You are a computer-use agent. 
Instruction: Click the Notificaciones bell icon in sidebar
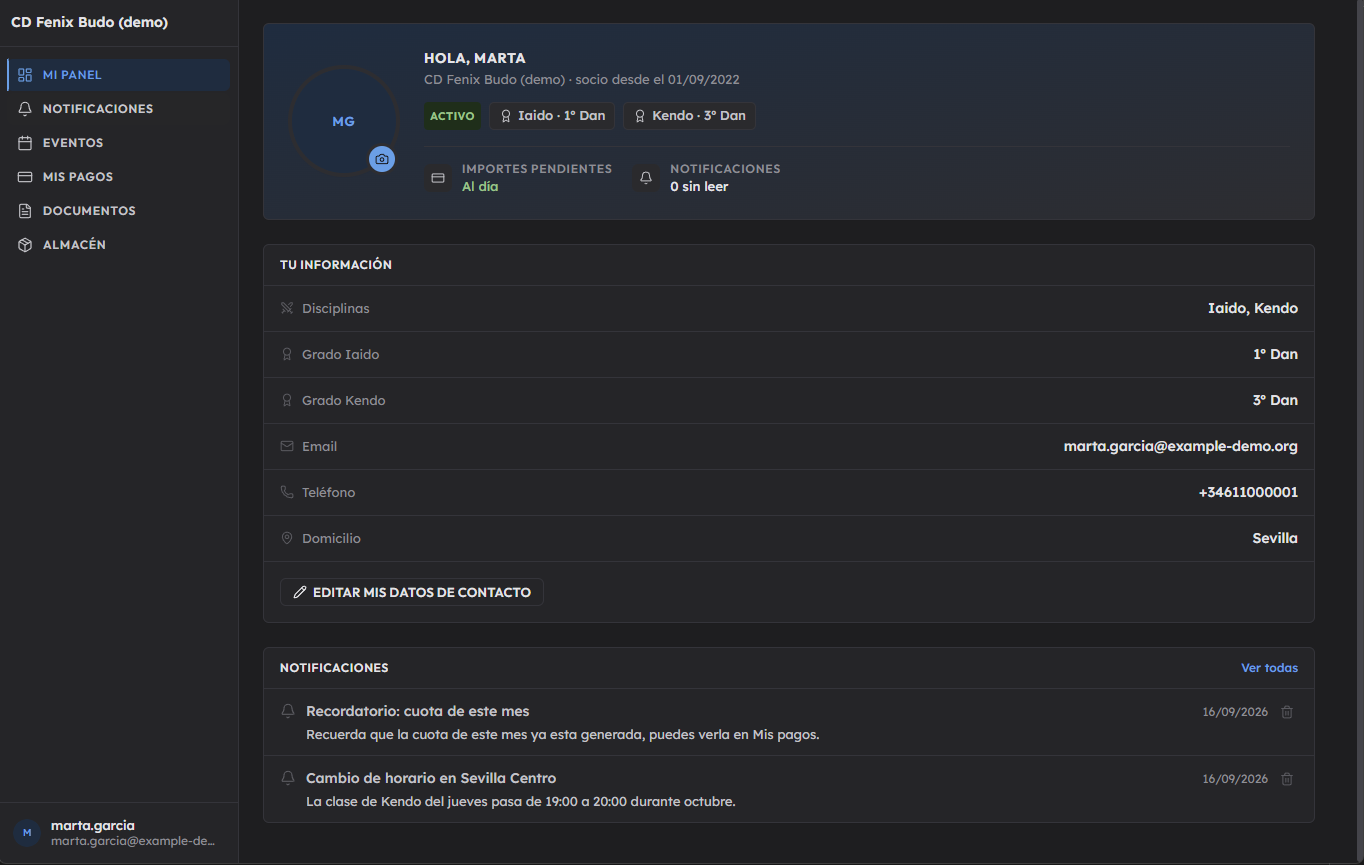(x=25, y=109)
